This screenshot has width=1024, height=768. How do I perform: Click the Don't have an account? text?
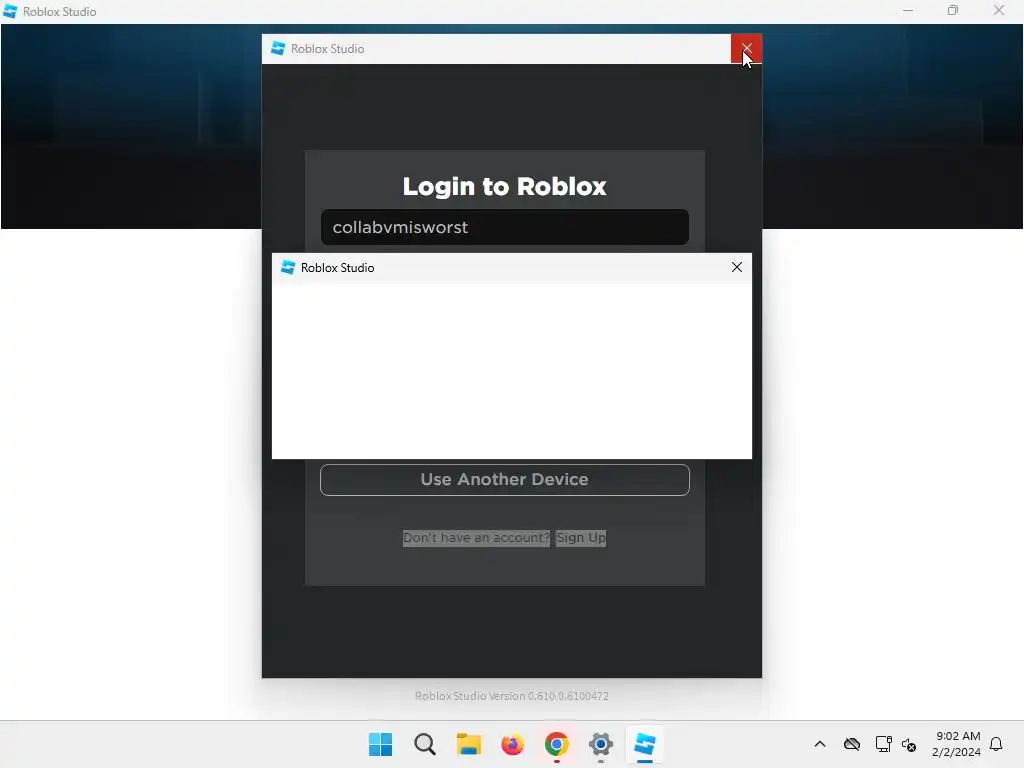(x=476, y=537)
